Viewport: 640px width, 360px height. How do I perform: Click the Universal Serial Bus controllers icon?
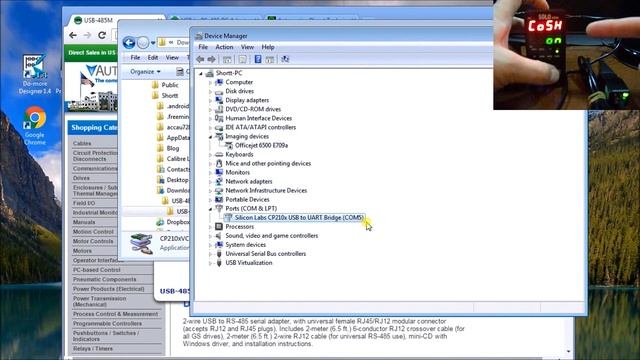[x=219, y=254]
